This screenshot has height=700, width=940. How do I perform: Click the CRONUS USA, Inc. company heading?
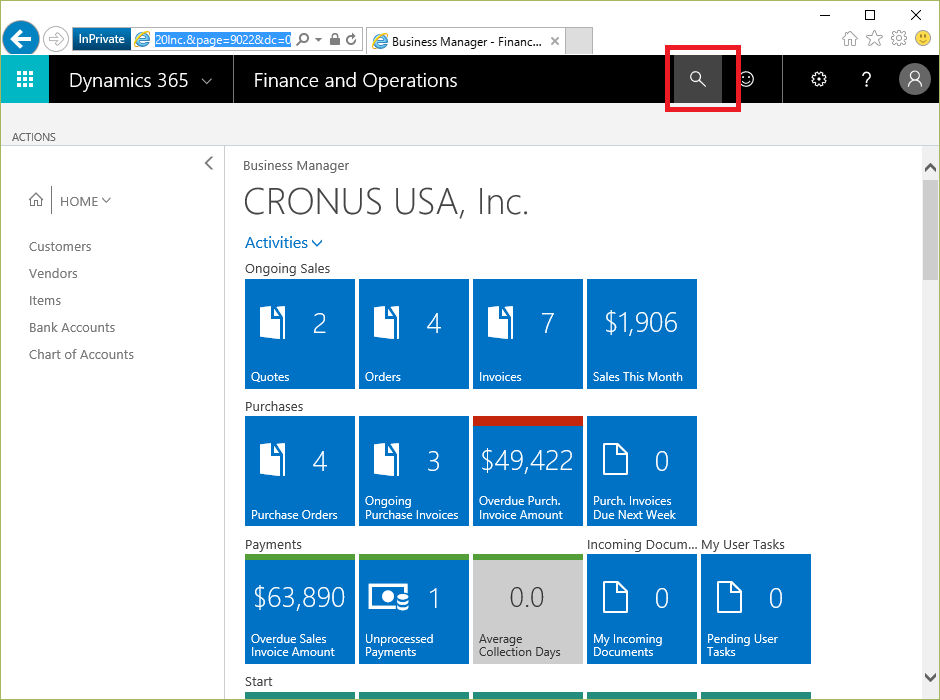pyautogui.click(x=386, y=201)
